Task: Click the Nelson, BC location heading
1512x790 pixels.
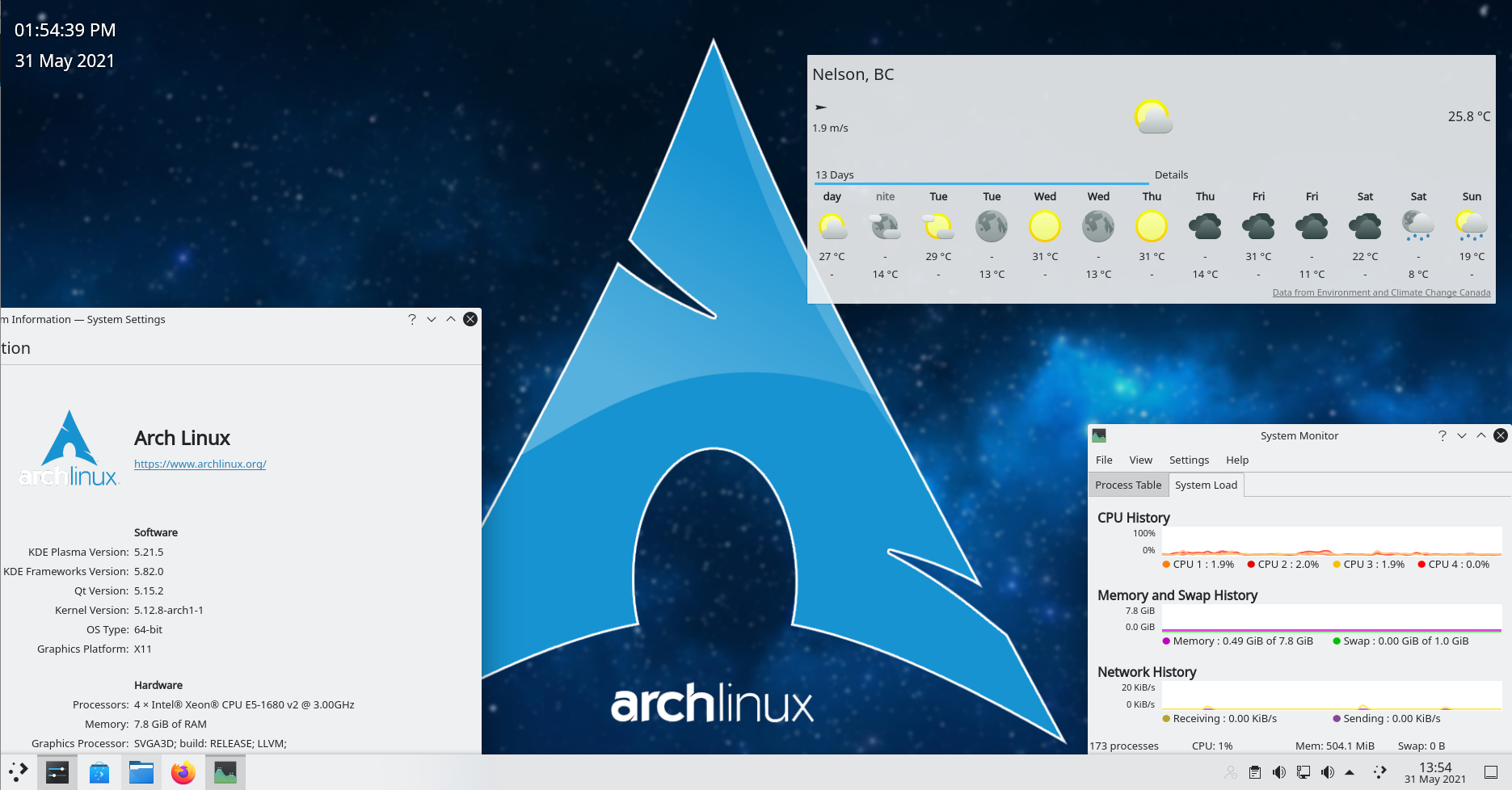Action: pos(853,74)
